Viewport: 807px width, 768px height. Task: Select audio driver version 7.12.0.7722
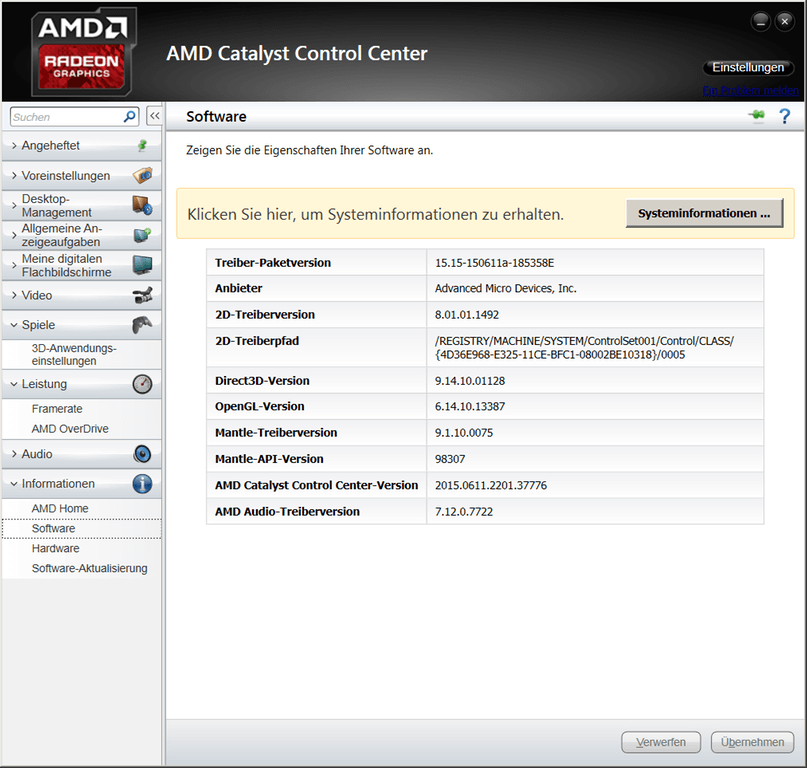(464, 512)
